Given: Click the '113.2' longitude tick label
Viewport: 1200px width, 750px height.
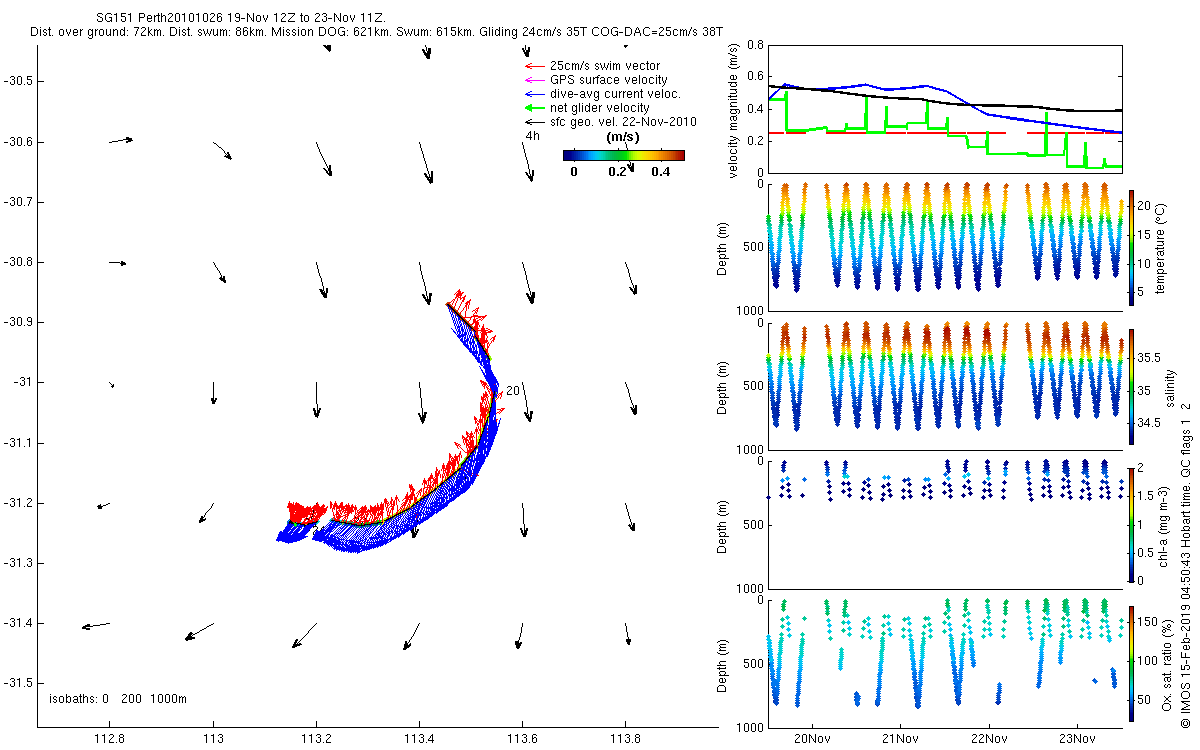Looking at the screenshot, I should coord(316,741).
